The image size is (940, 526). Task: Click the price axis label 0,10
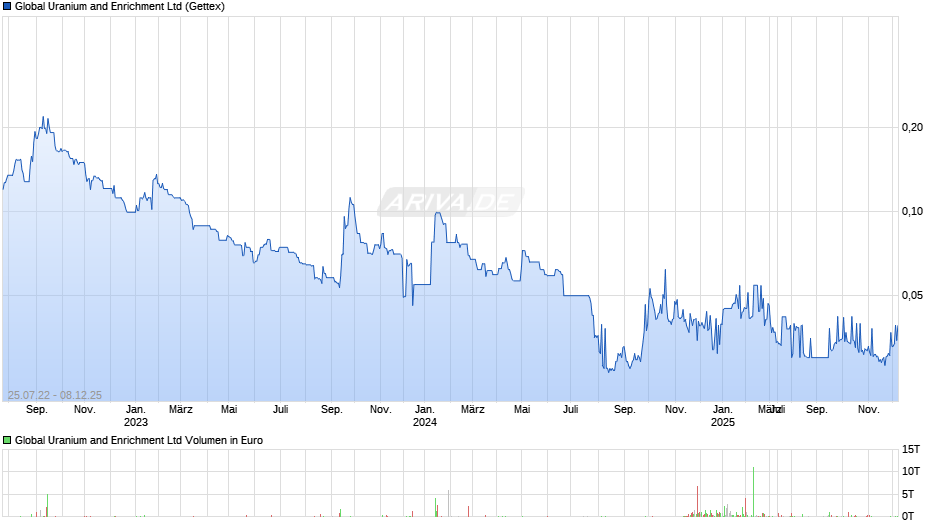(x=912, y=211)
